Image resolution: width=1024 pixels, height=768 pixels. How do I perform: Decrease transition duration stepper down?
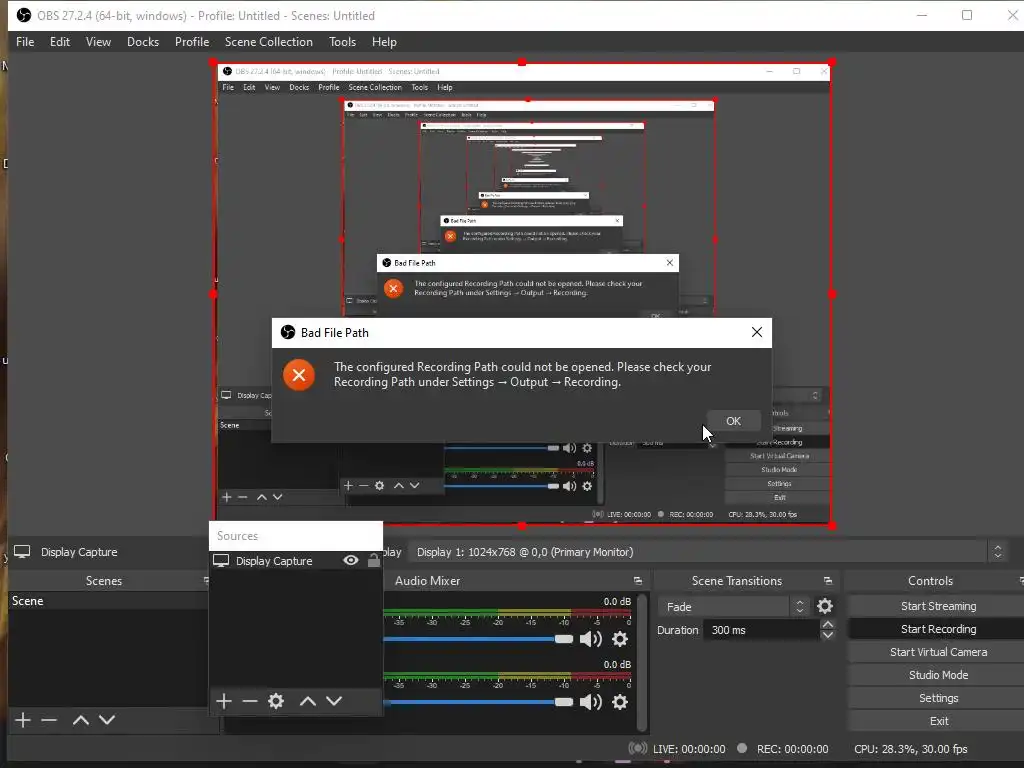click(x=827, y=635)
